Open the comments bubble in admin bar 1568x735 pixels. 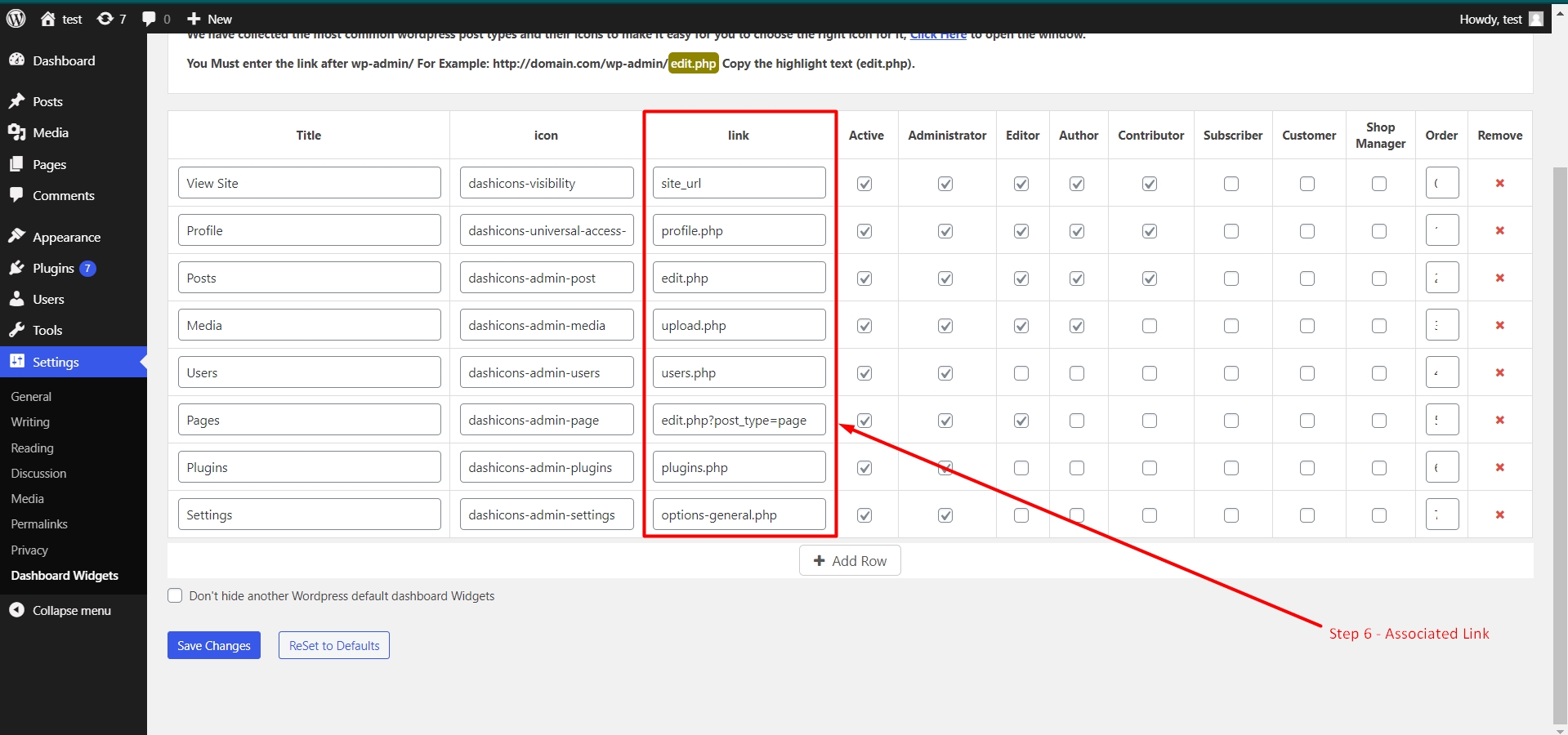click(149, 19)
